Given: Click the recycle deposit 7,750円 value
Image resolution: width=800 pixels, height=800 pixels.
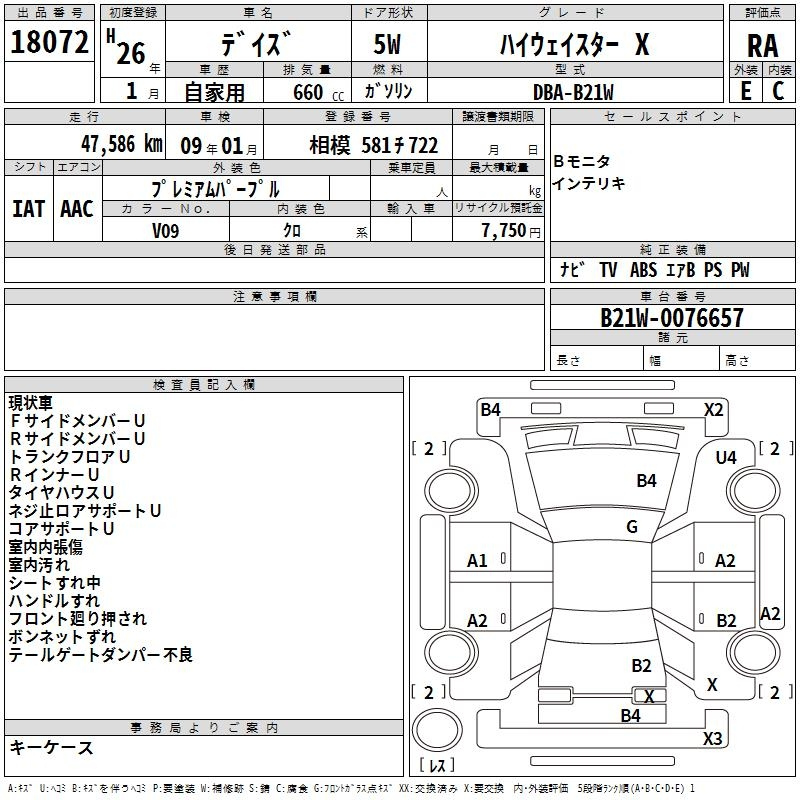Looking at the screenshot, I should coord(510,231).
